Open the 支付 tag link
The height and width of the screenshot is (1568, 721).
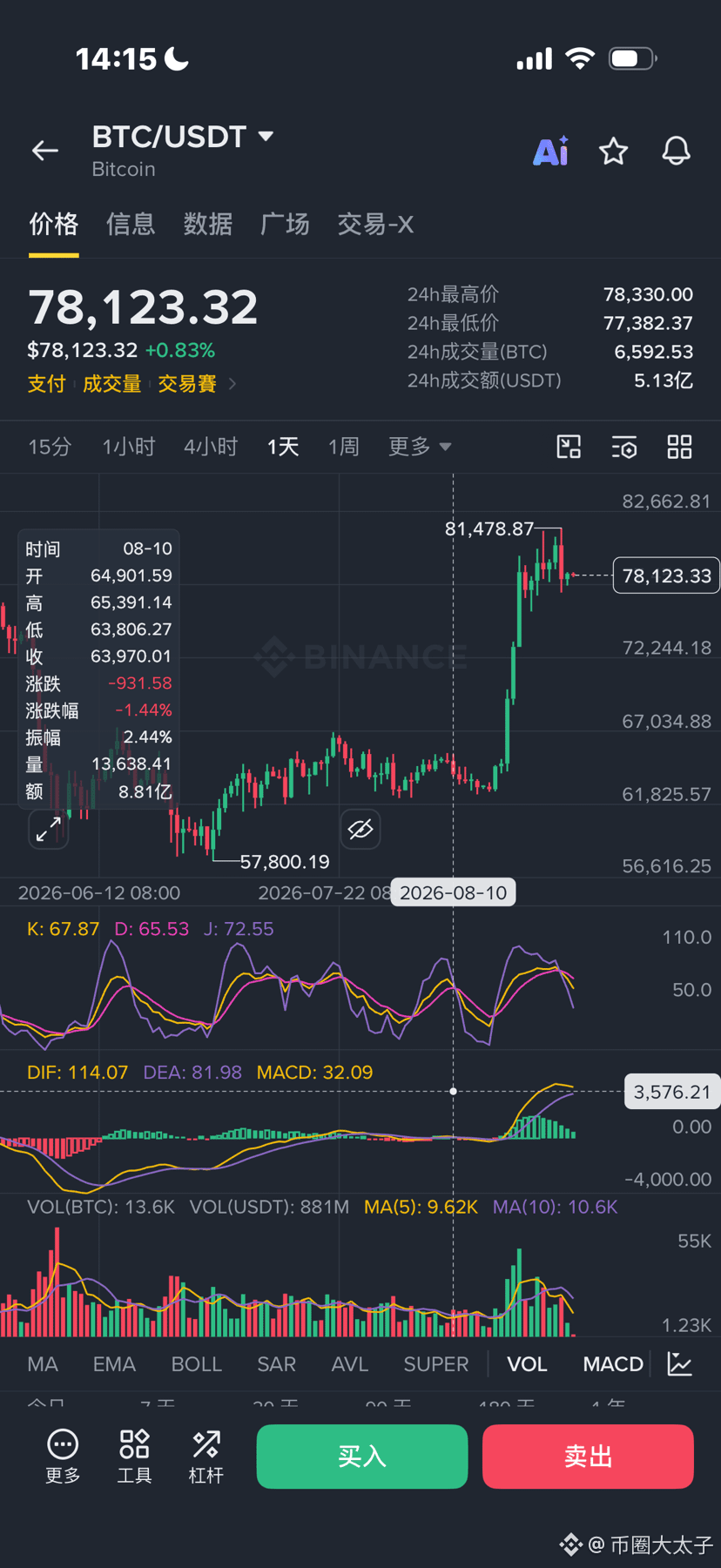[47, 384]
